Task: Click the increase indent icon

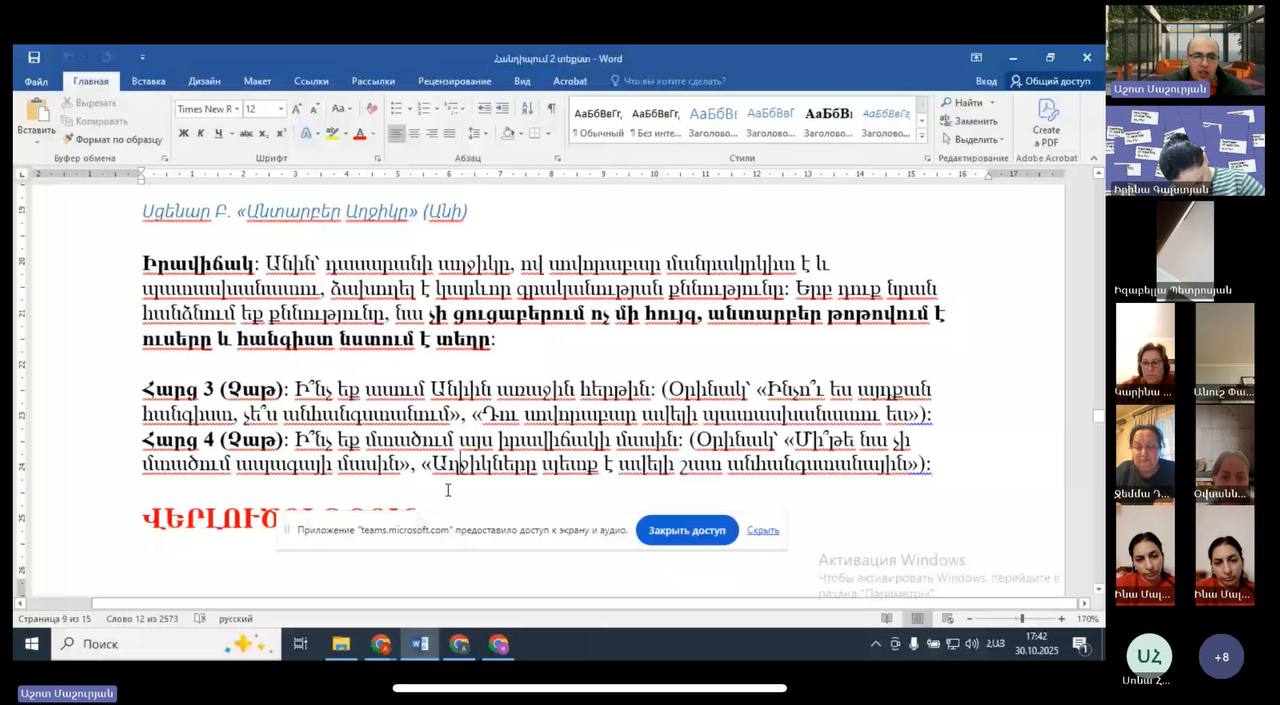Action: [502, 108]
